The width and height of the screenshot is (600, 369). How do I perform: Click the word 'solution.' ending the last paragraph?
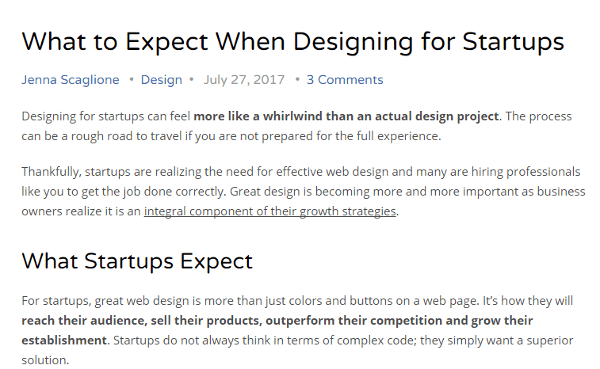click(45, 360)
